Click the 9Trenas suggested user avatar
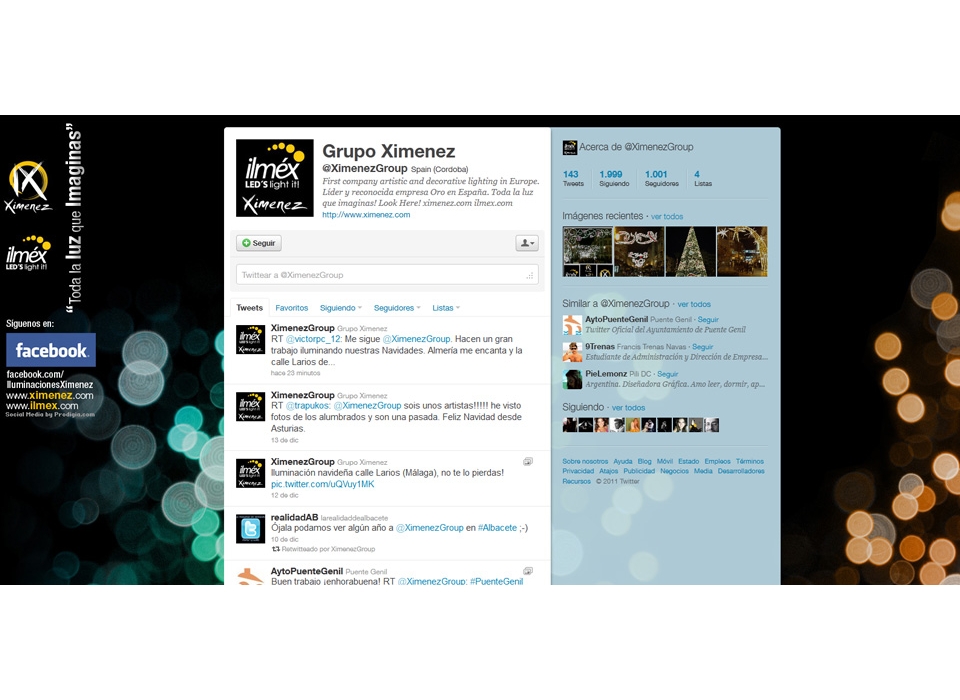Image resolution: width=960 pixels, height=700 pixels. pyautogui.click(x=572, y=352)
